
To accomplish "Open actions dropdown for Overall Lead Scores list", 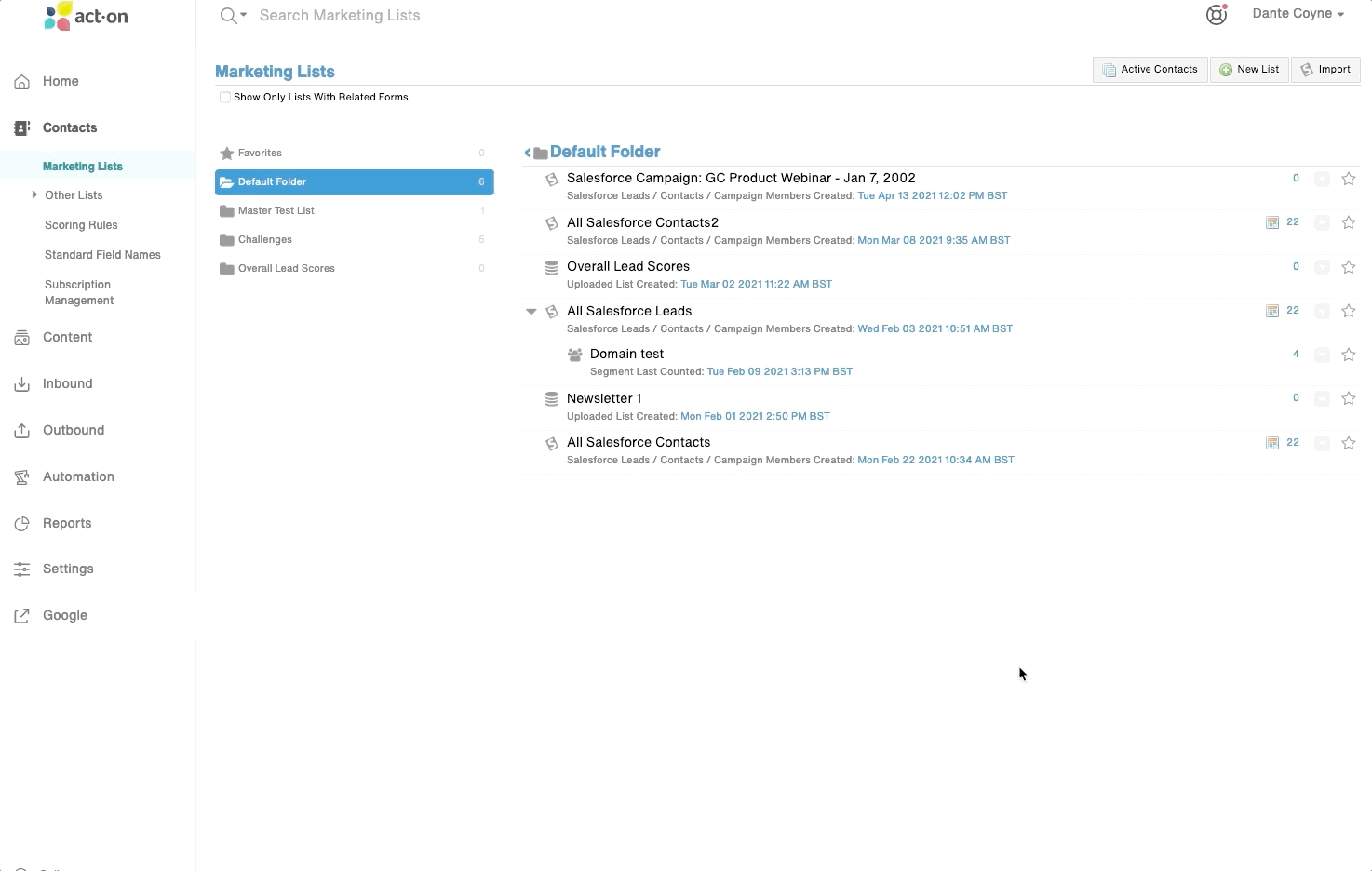I will click(1322, 267).
